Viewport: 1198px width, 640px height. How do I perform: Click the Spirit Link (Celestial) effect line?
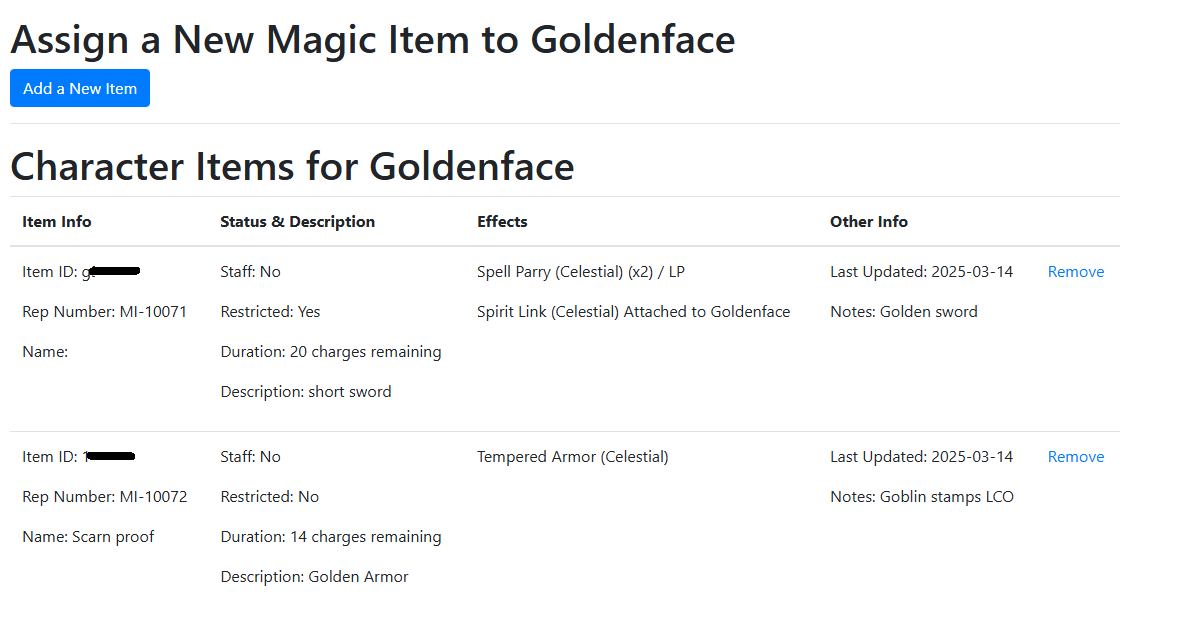[x=633, y=312]
